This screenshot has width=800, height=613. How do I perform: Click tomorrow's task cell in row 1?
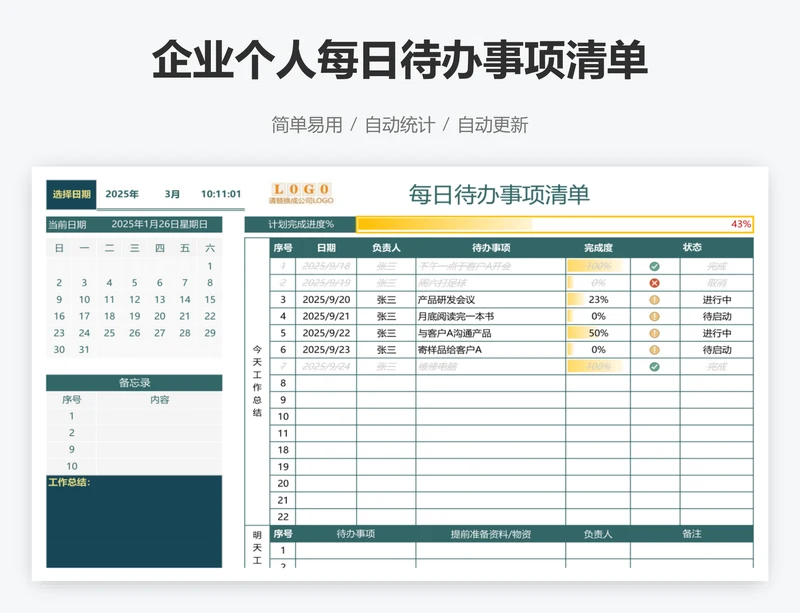[356, 550]
